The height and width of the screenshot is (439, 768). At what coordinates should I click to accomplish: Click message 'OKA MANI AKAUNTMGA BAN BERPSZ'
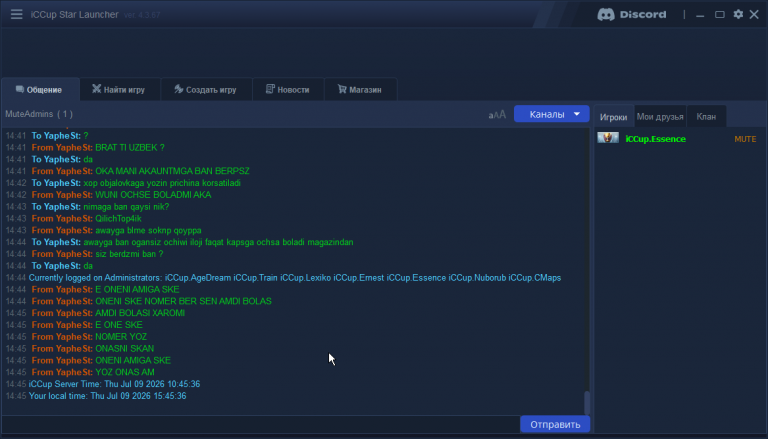click(x=172, y=171)
